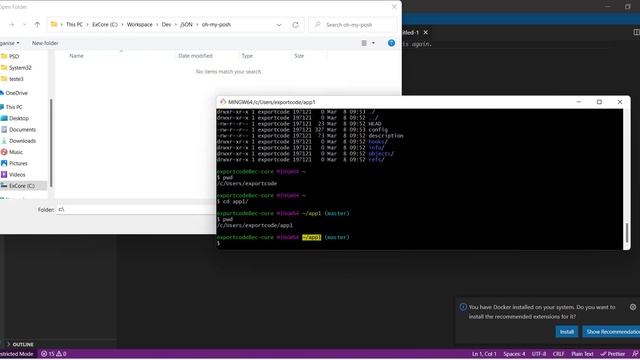Select 'oh-my-posh' in the address breadcrumb
Image resolution: width=640 pixels, height=360 pixels.
216,24
